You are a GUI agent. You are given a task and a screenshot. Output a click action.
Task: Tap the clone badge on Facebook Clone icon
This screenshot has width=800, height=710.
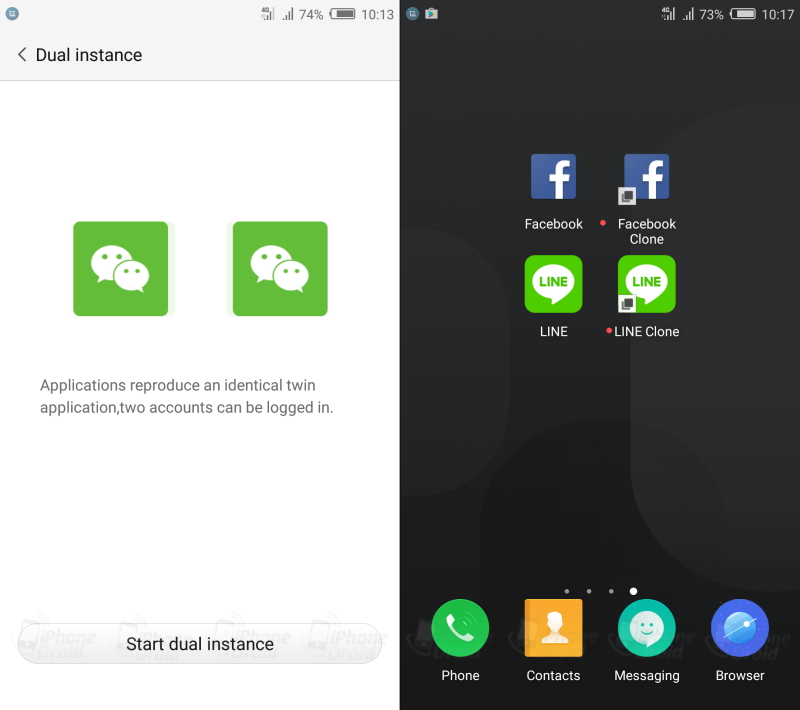(x=627, y=196)
